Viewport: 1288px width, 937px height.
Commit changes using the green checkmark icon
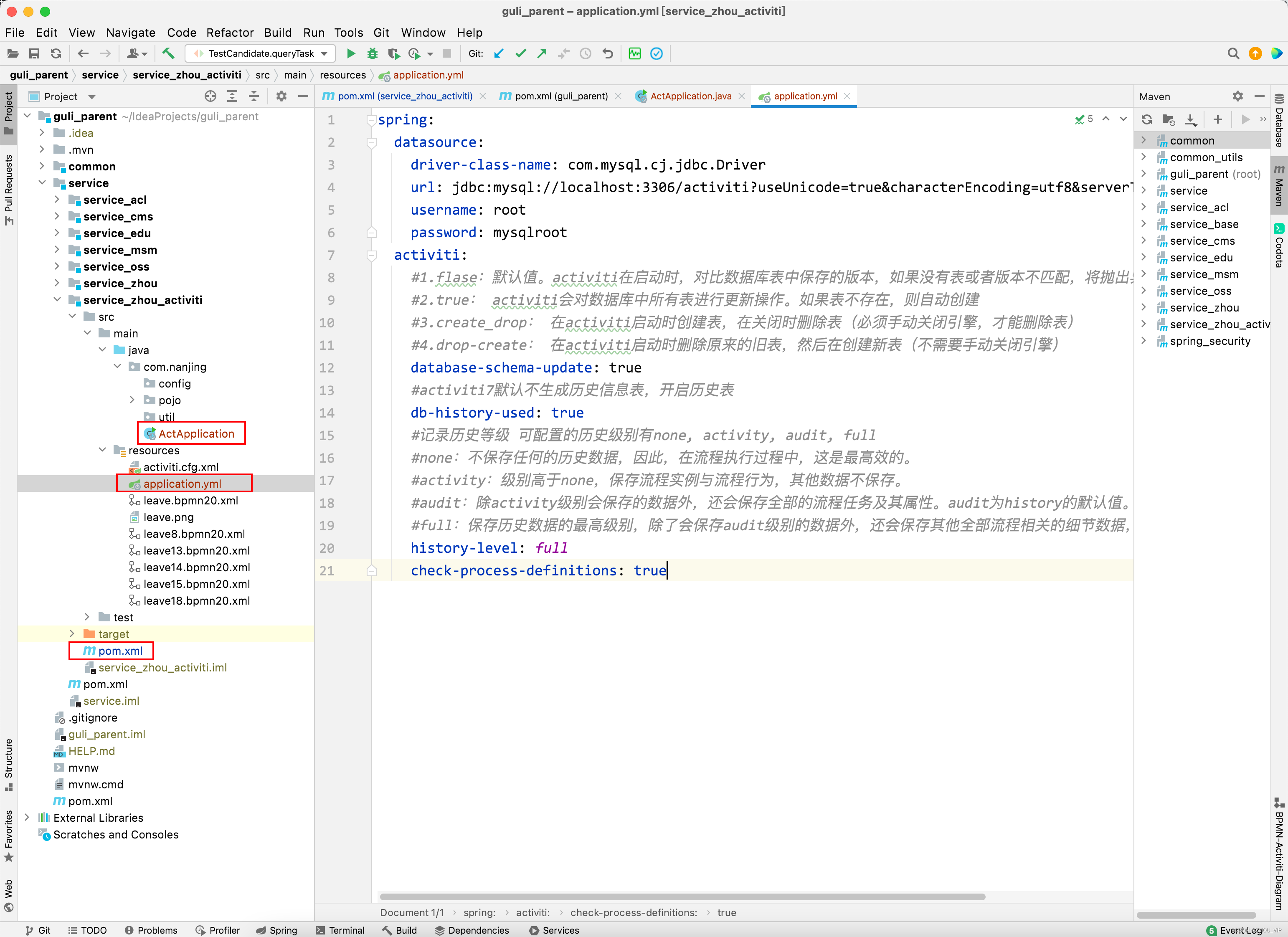coord(520,53)
